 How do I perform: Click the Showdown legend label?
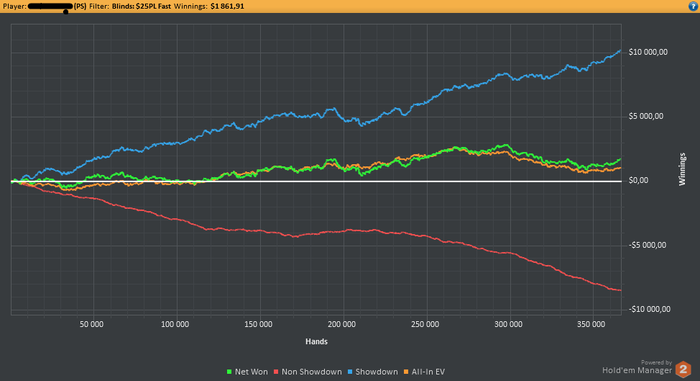pyautogui.click(x=376, y=372)
